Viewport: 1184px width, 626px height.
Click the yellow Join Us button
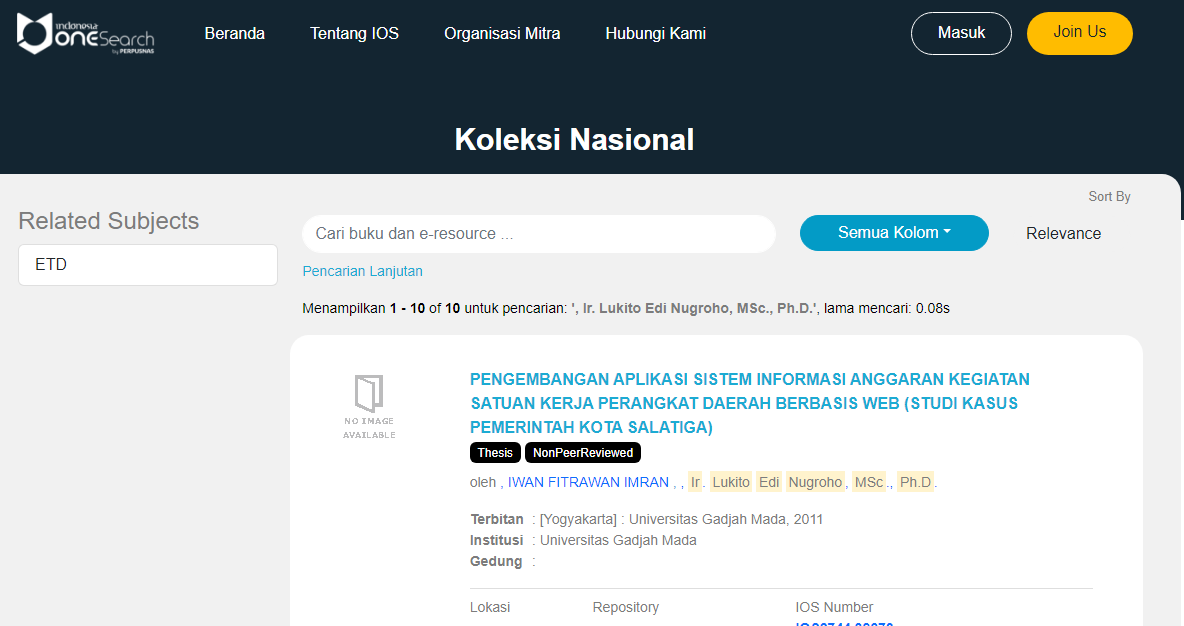(x=1079, y=33)
